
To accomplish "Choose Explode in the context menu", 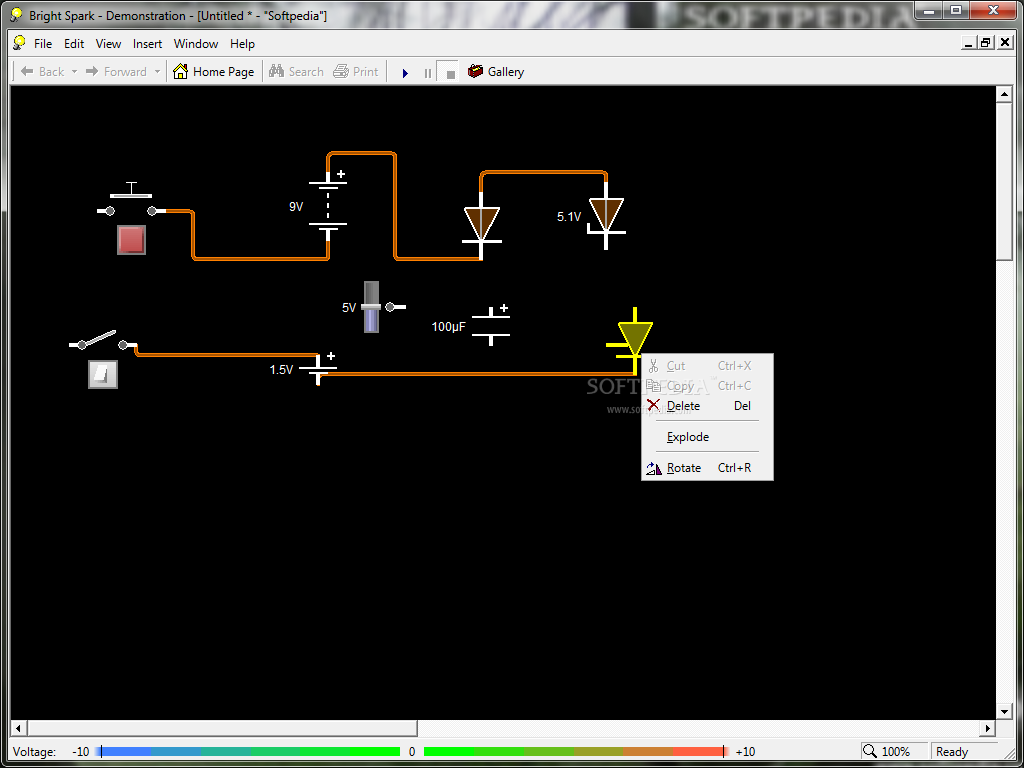I will click(x=707, y=437).
